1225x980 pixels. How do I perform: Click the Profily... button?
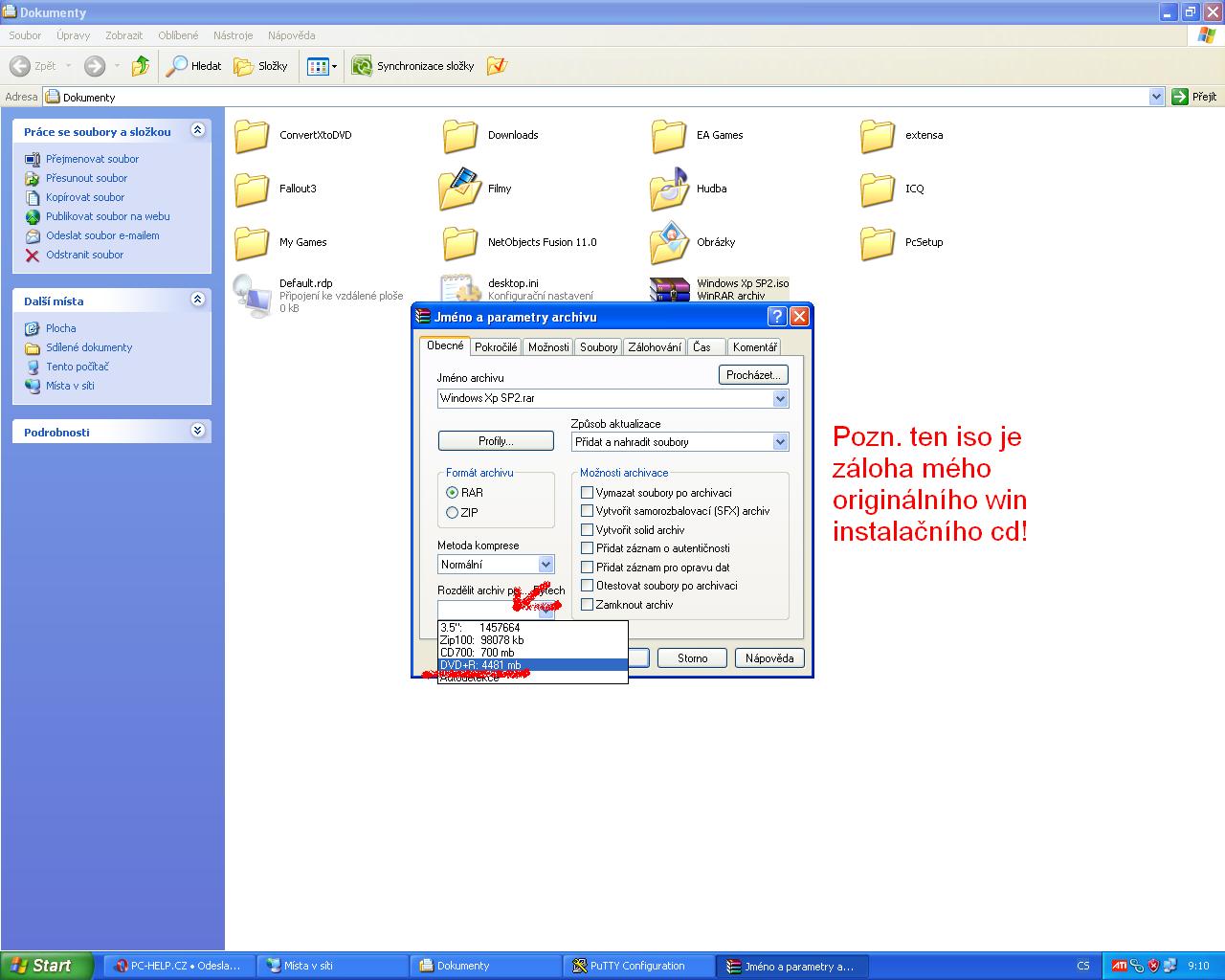tap(496, 441)
